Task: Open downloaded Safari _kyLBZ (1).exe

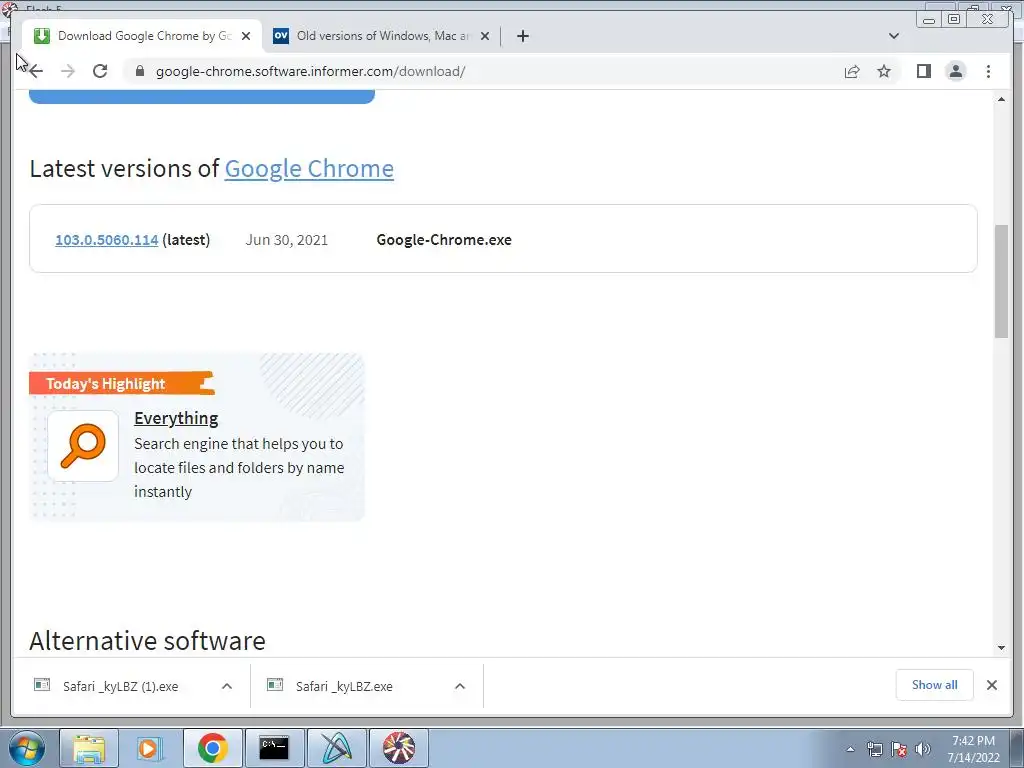Action: [x=120, y=686]
